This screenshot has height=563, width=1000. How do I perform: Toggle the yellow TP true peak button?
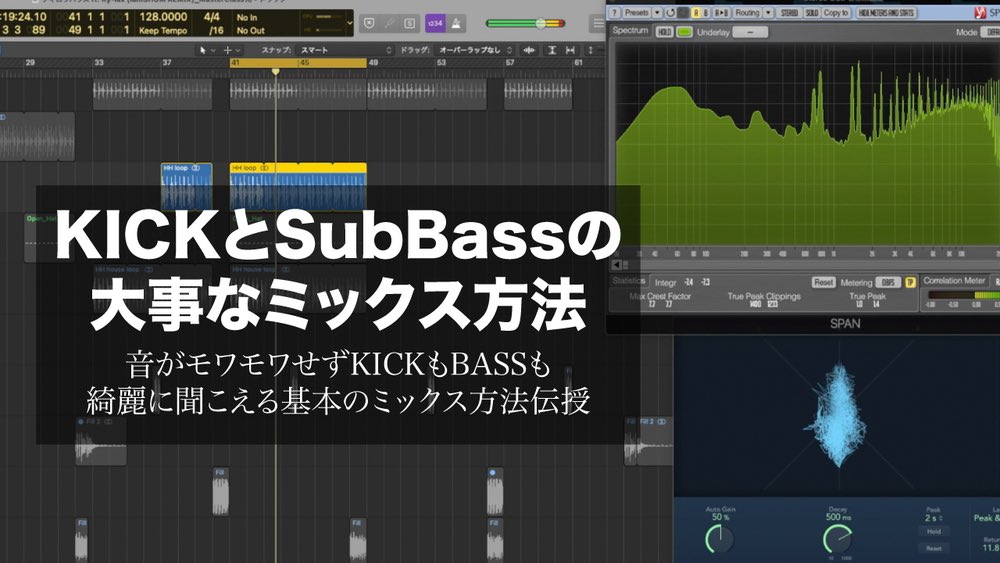pos(910,282)
